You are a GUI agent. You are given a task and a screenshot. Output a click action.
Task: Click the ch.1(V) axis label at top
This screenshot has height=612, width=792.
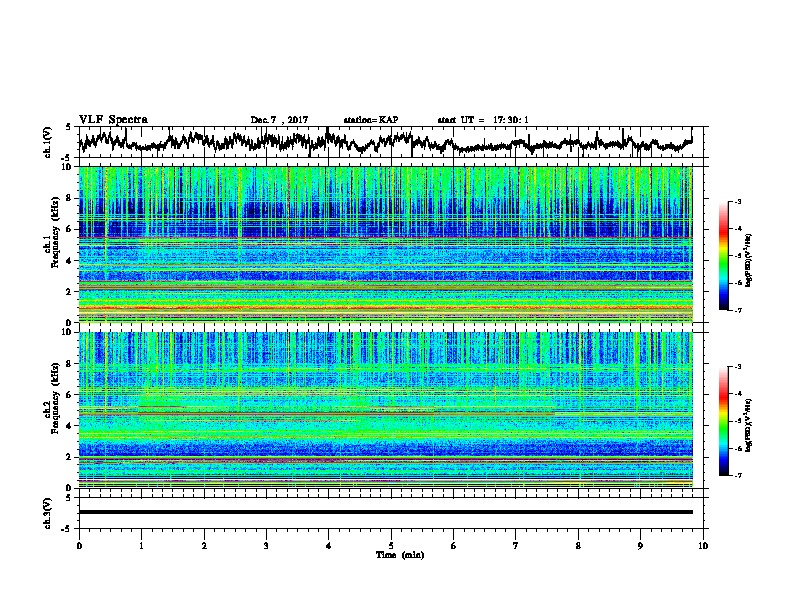click(x=48, y=142)
